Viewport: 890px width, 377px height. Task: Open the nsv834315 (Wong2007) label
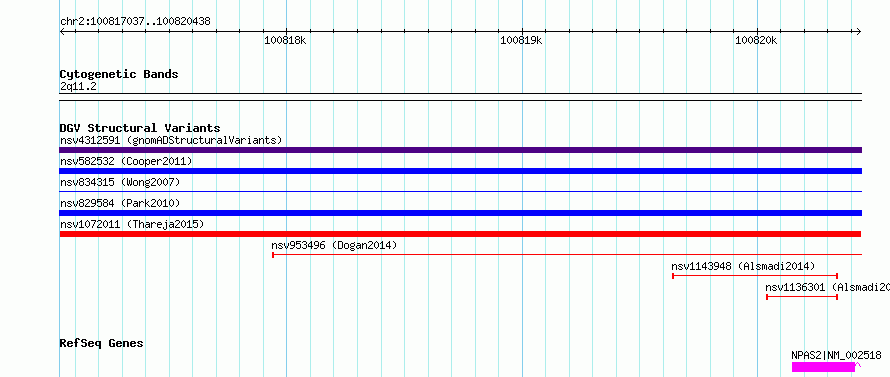click(120, 182)
